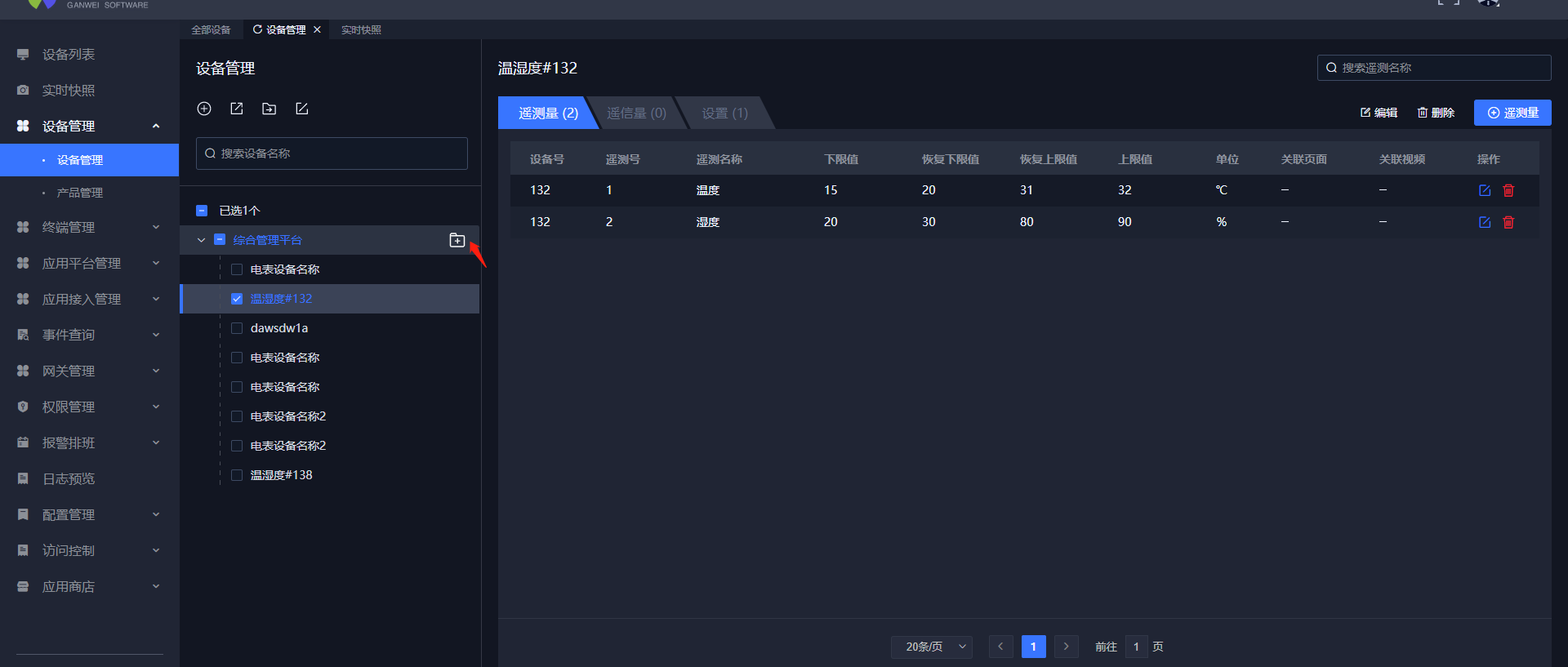Check 电表设备名称 checkbox just above first 电表设备名称2
This screenshot has height=667, width=1568.
point(237,387)
